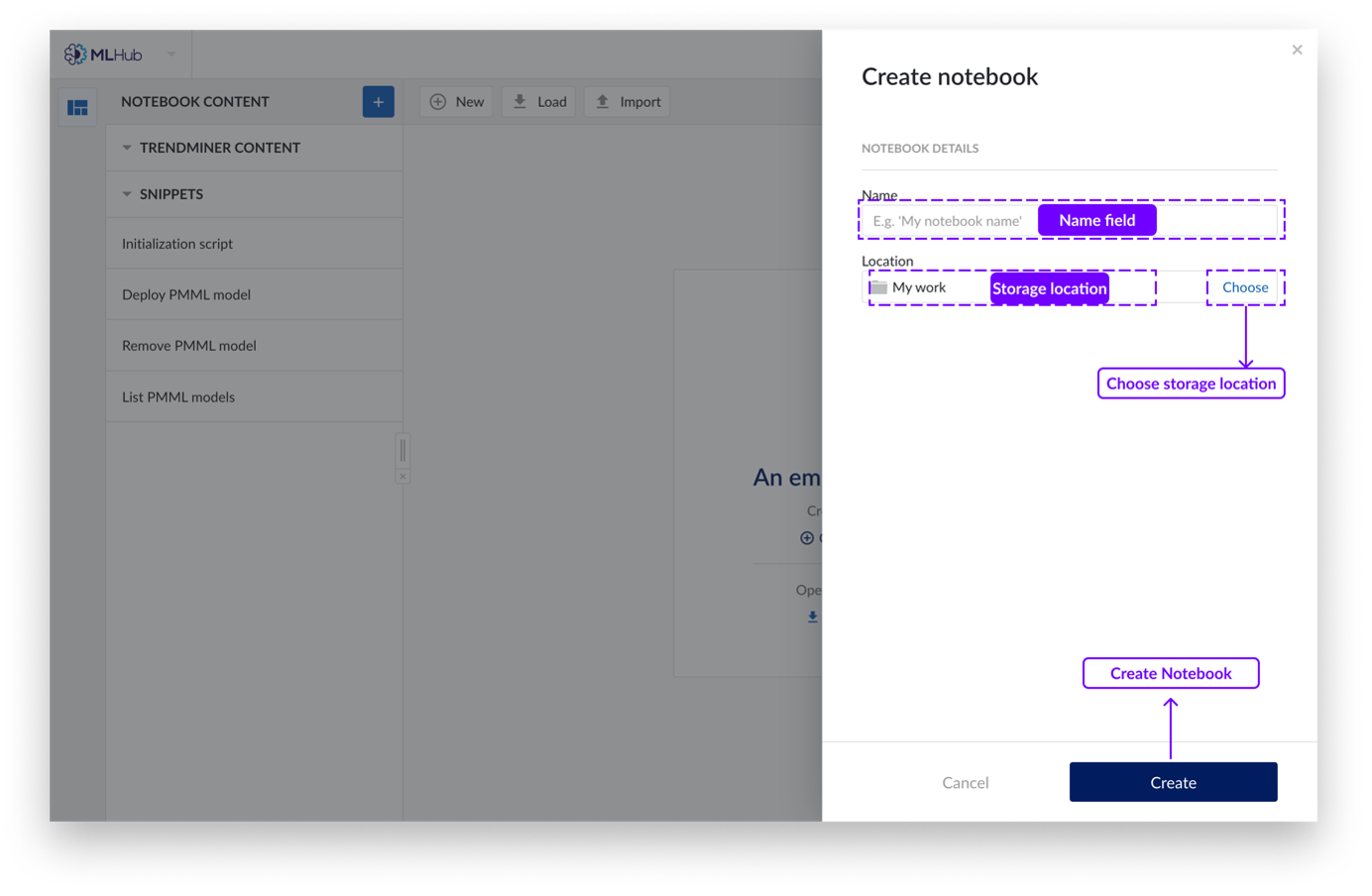Choose the Remove PMML model snippet

pos(189,346)
